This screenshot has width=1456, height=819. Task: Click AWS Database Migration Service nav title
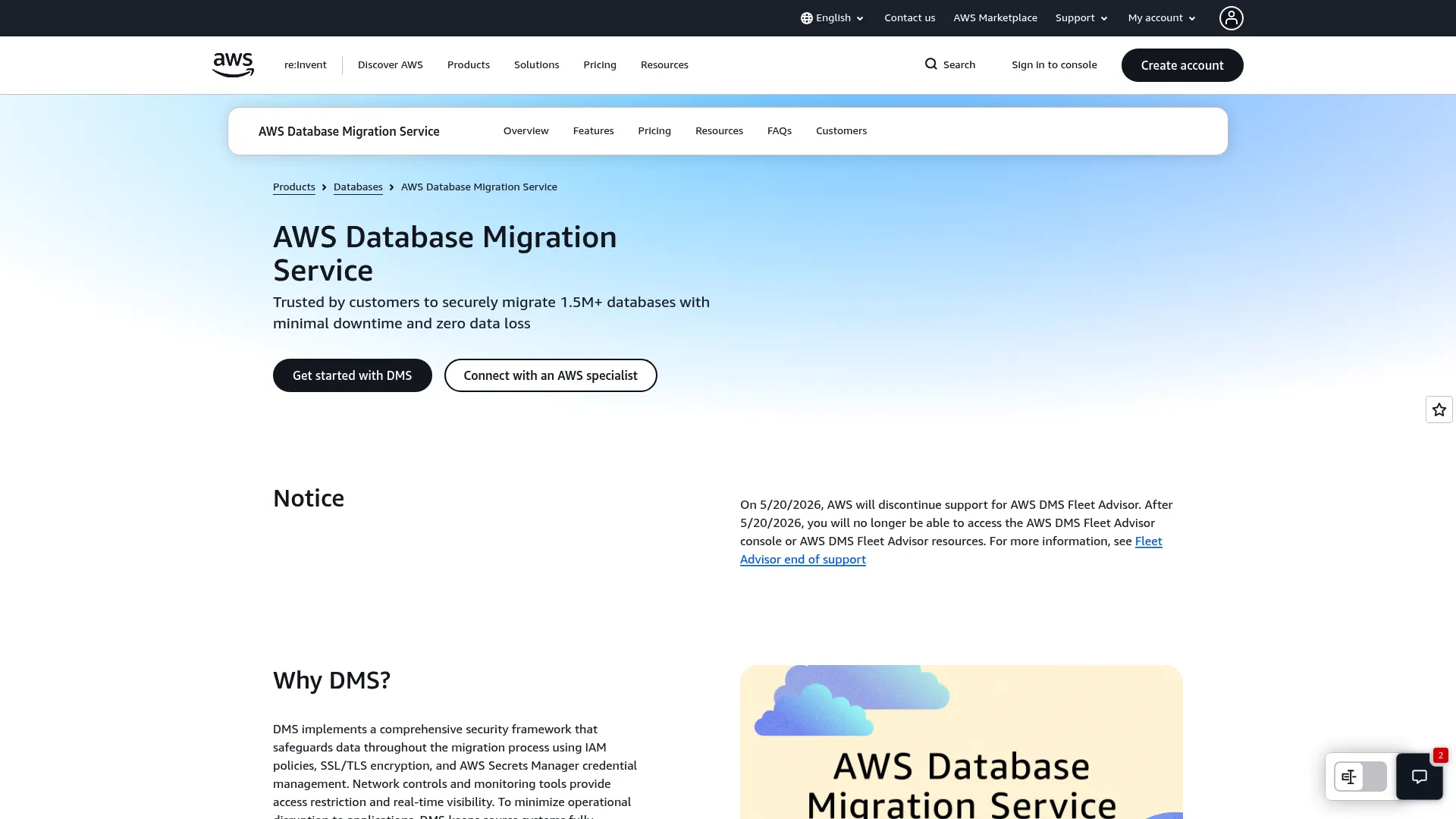tap(349, 131)
